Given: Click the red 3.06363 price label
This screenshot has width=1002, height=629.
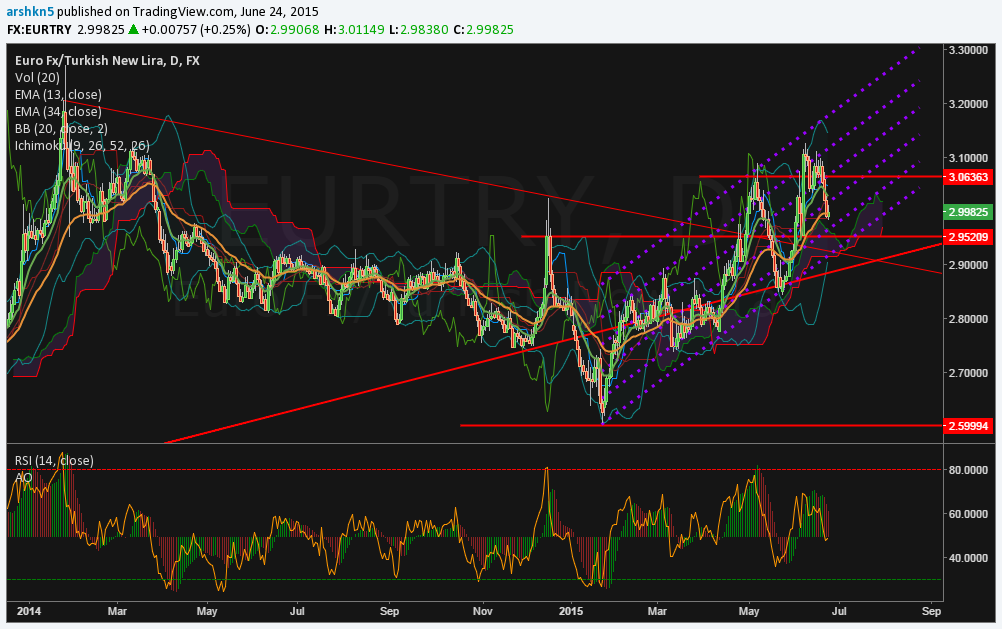Looking at the screenshot, I should tap(971, 176).
